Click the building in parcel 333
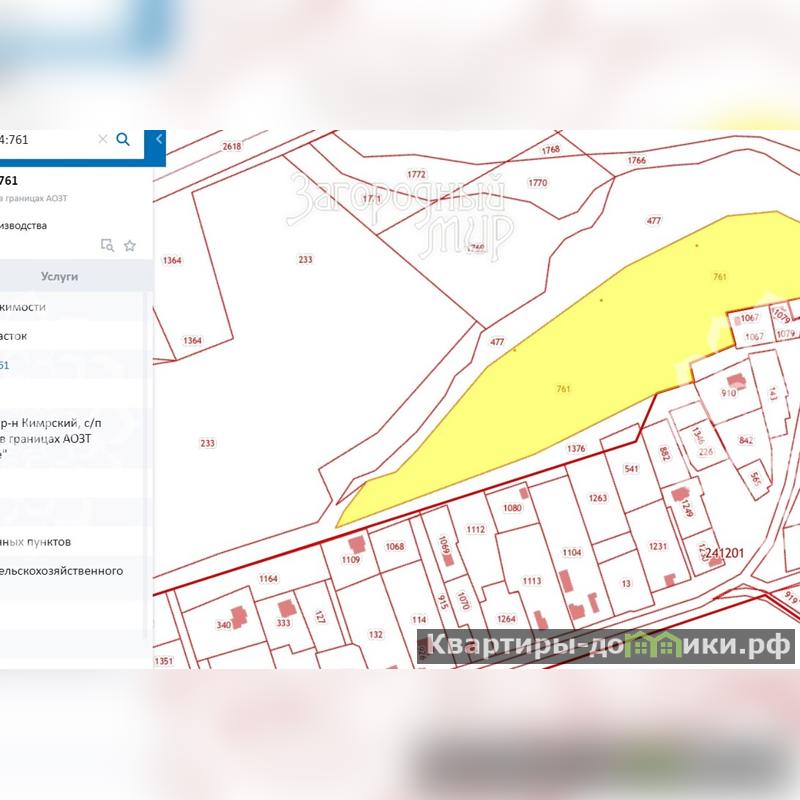800x800 pixels. pos(286,607)
